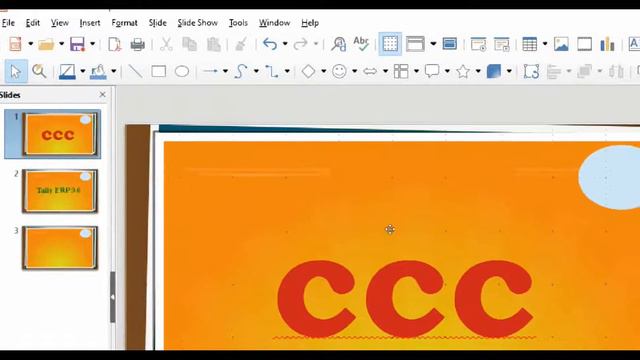Open the File menu
The image size is (640, 360).
[x=9, y=23]
